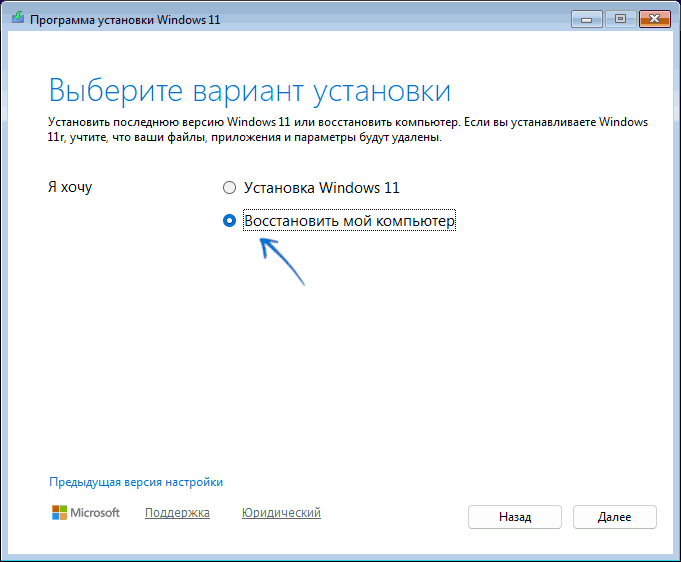Click the "Выберите вариант установки" heading
The width and height of the screenshot is (681, 562).
click(x=250, y=91)
